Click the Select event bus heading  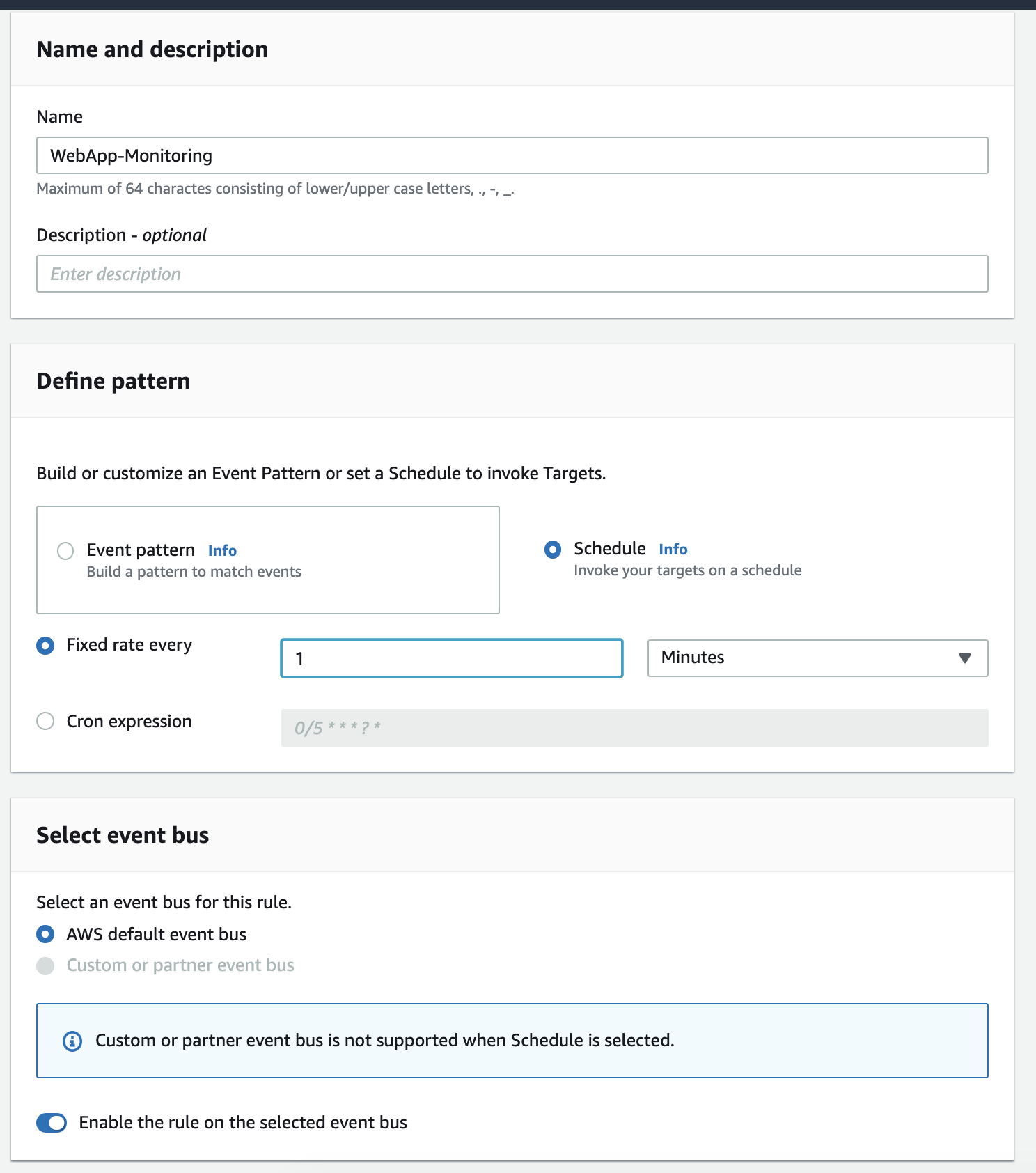(123, 835)
